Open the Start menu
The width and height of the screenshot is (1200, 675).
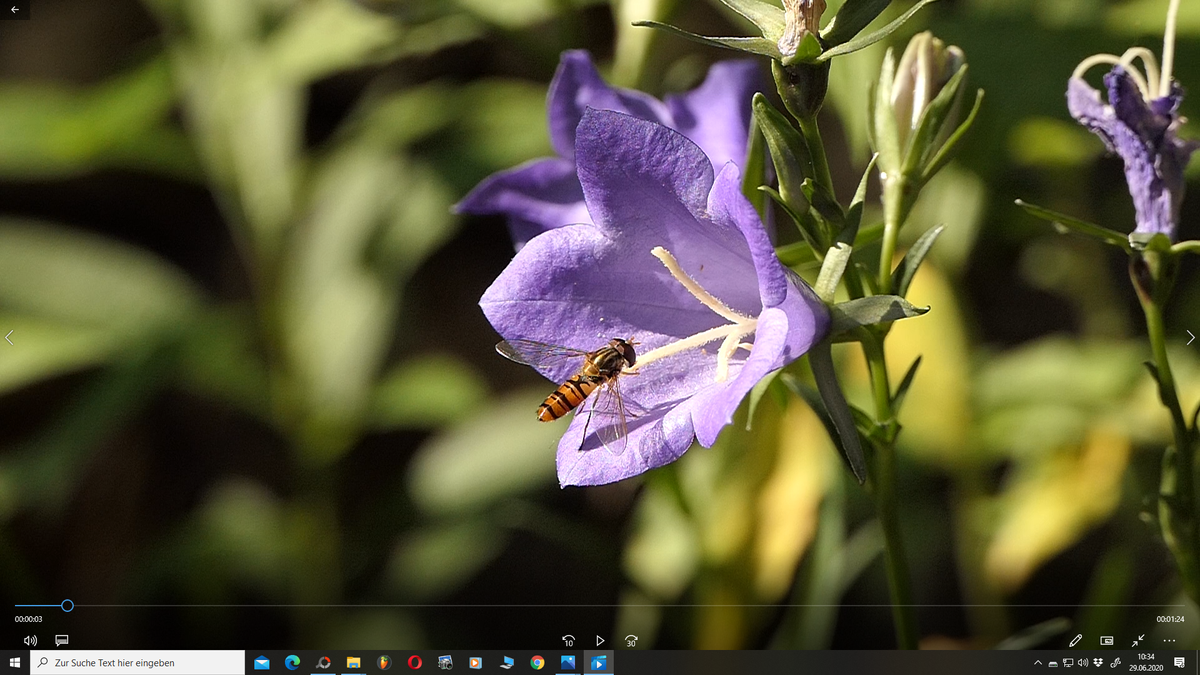pyautogui.click(x=14, y=662)
